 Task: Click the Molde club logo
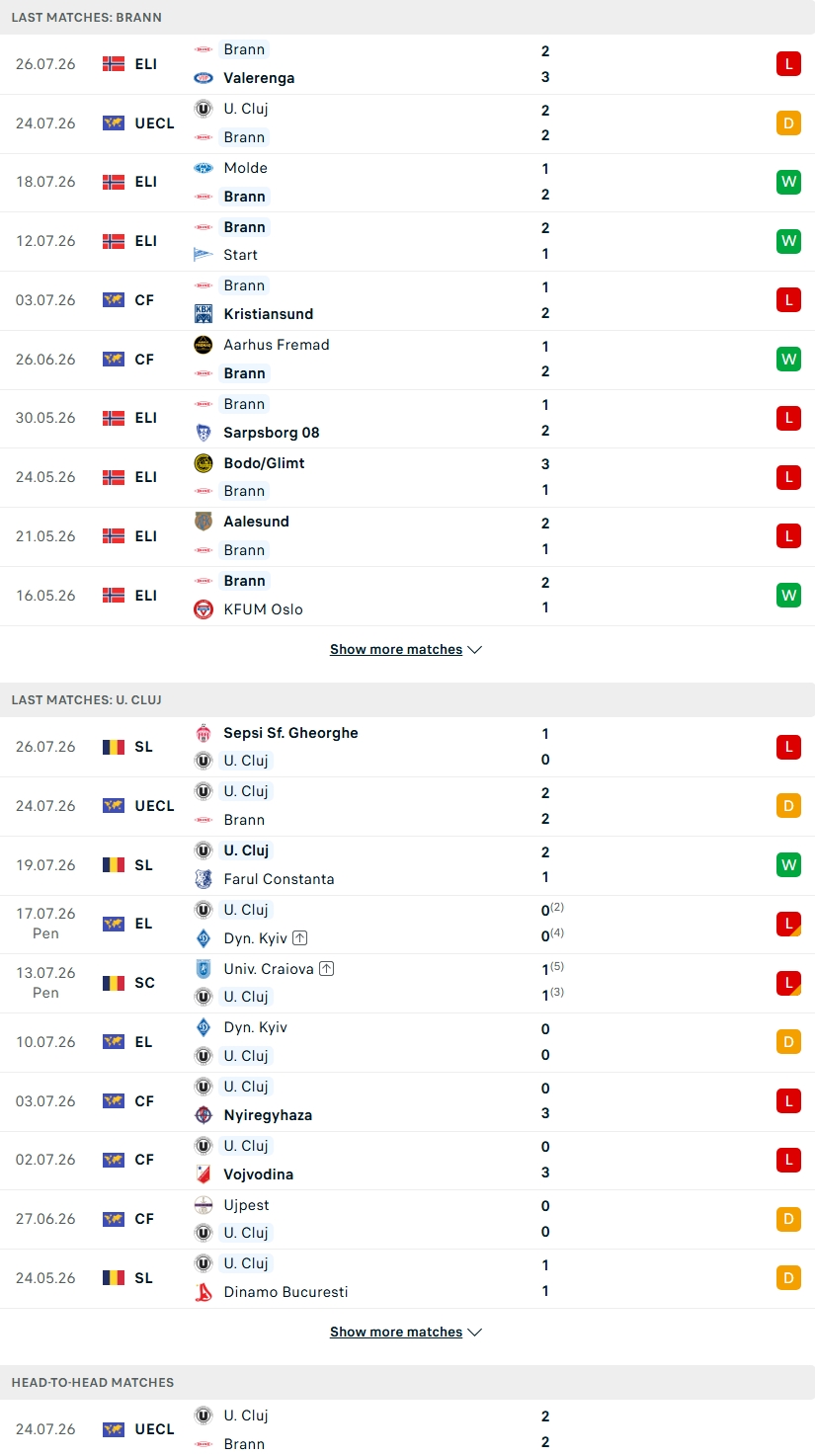[x=204, y=168]
